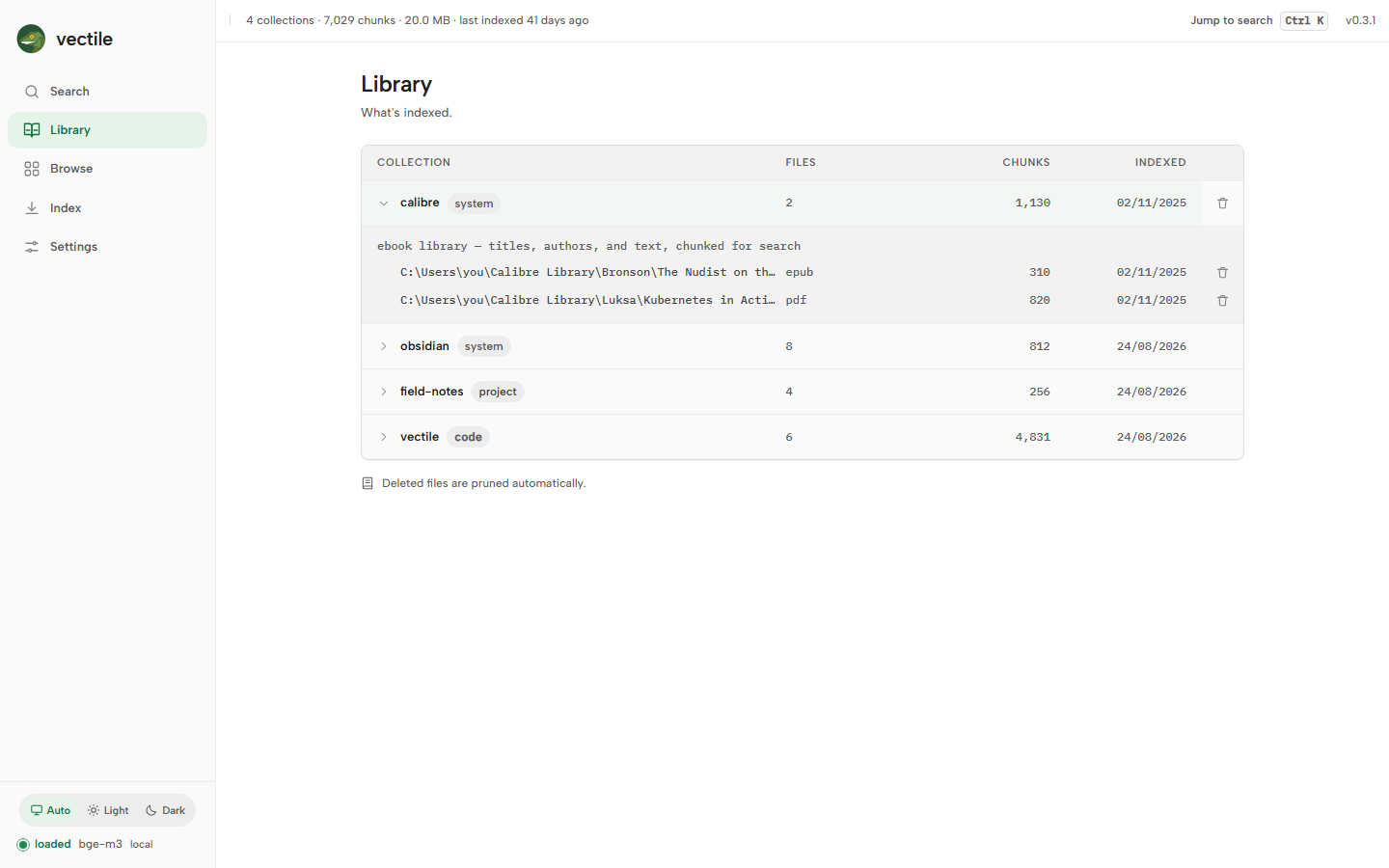Click the document icon beside pruned files note
Image resolution: width=1389 pixels, height=868 pixels.
tap(368, 483)
